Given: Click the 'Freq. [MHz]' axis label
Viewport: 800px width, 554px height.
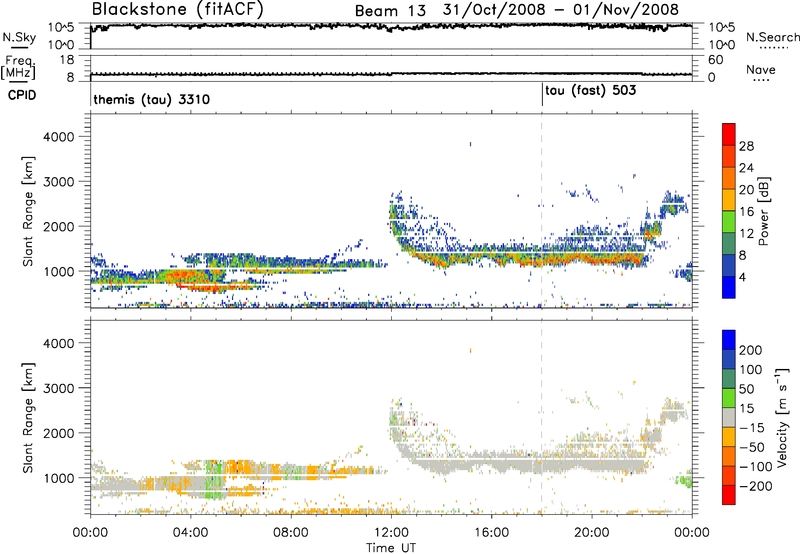Looking at the screenshot, I should coord(19,67).
